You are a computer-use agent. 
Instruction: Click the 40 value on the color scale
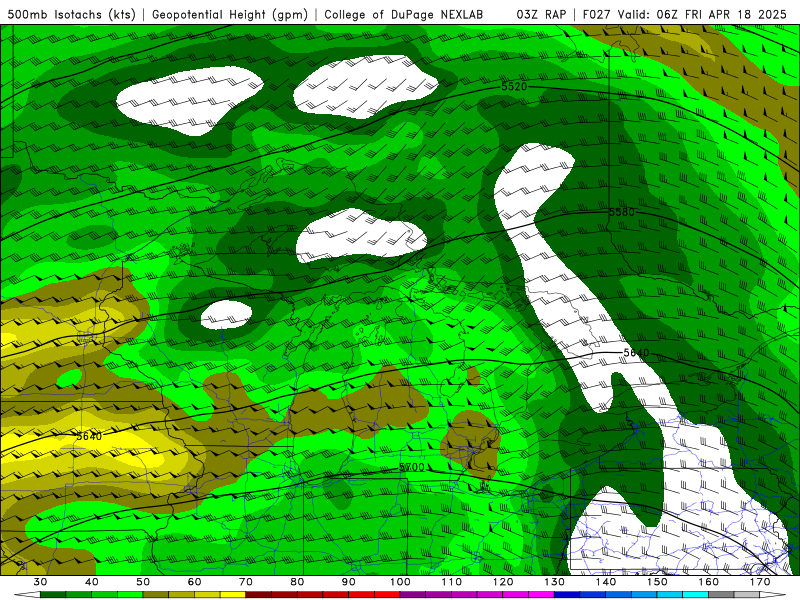pos(92,582)
